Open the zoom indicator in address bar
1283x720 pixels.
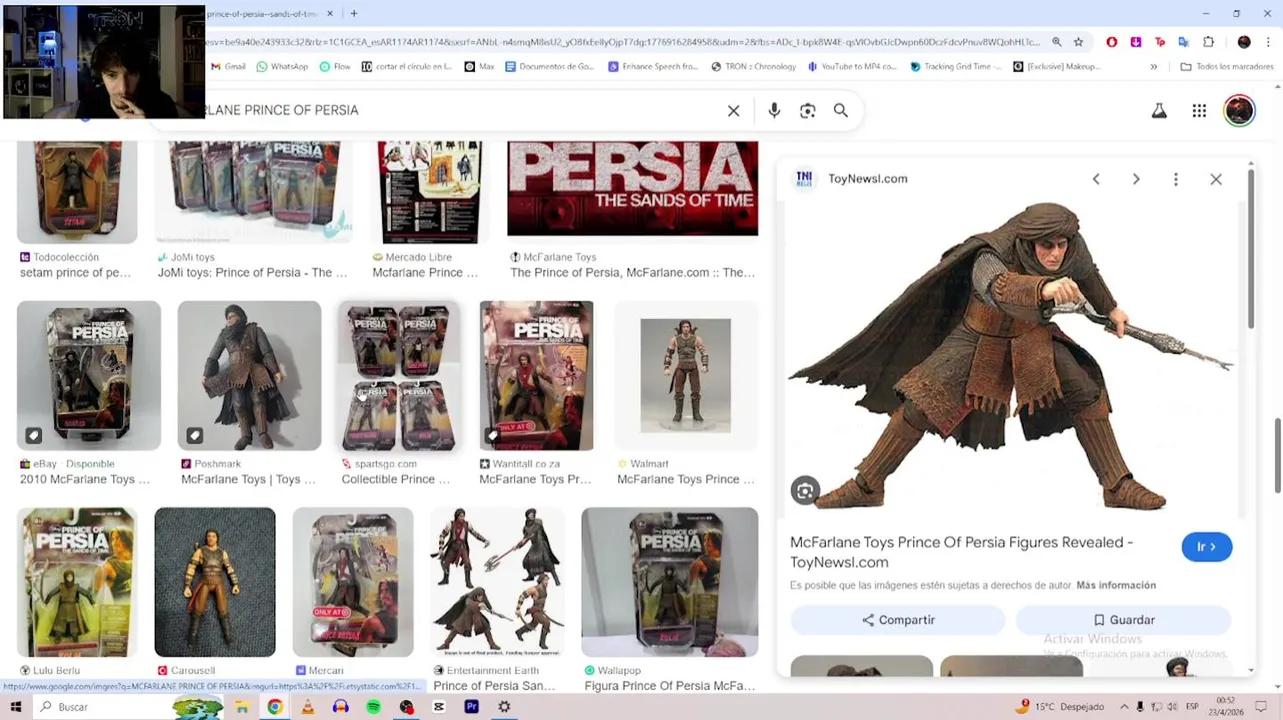[1056, 42]
